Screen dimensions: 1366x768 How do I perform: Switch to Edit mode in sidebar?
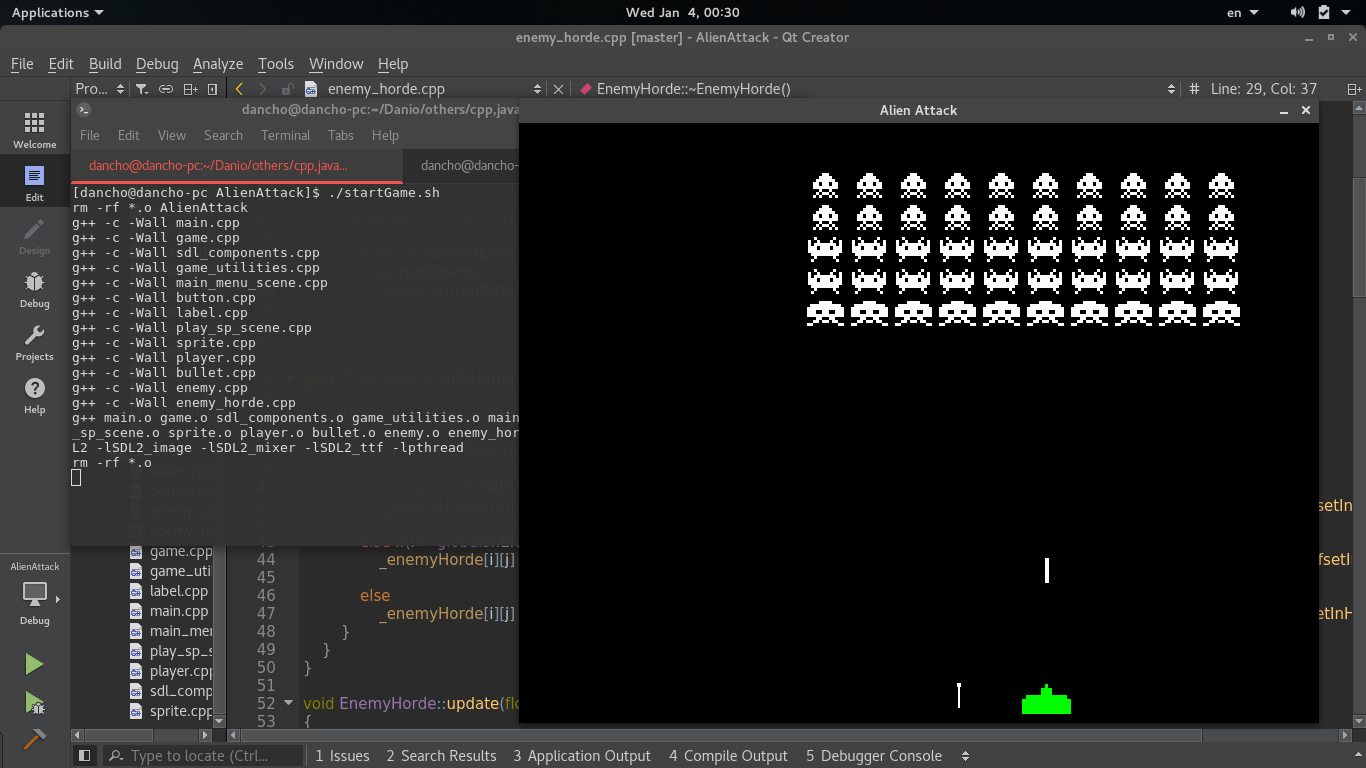34,184
